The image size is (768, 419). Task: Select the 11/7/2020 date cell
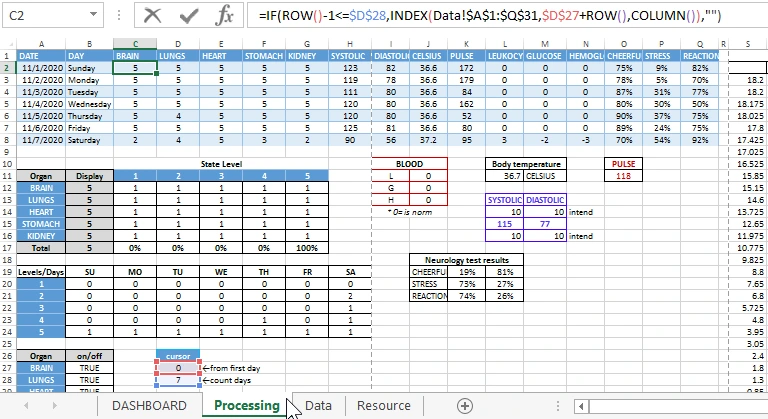click(x=41, y=140)
